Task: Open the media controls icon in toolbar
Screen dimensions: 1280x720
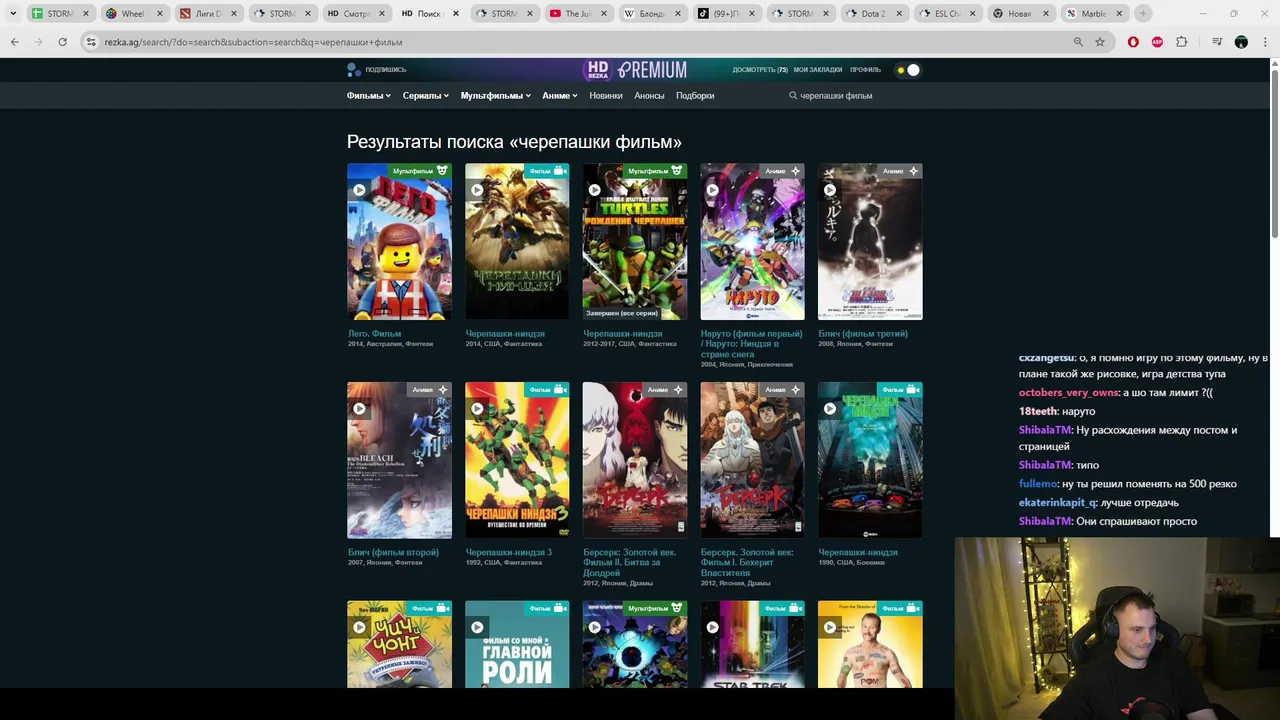Action: pos(1217,42)
